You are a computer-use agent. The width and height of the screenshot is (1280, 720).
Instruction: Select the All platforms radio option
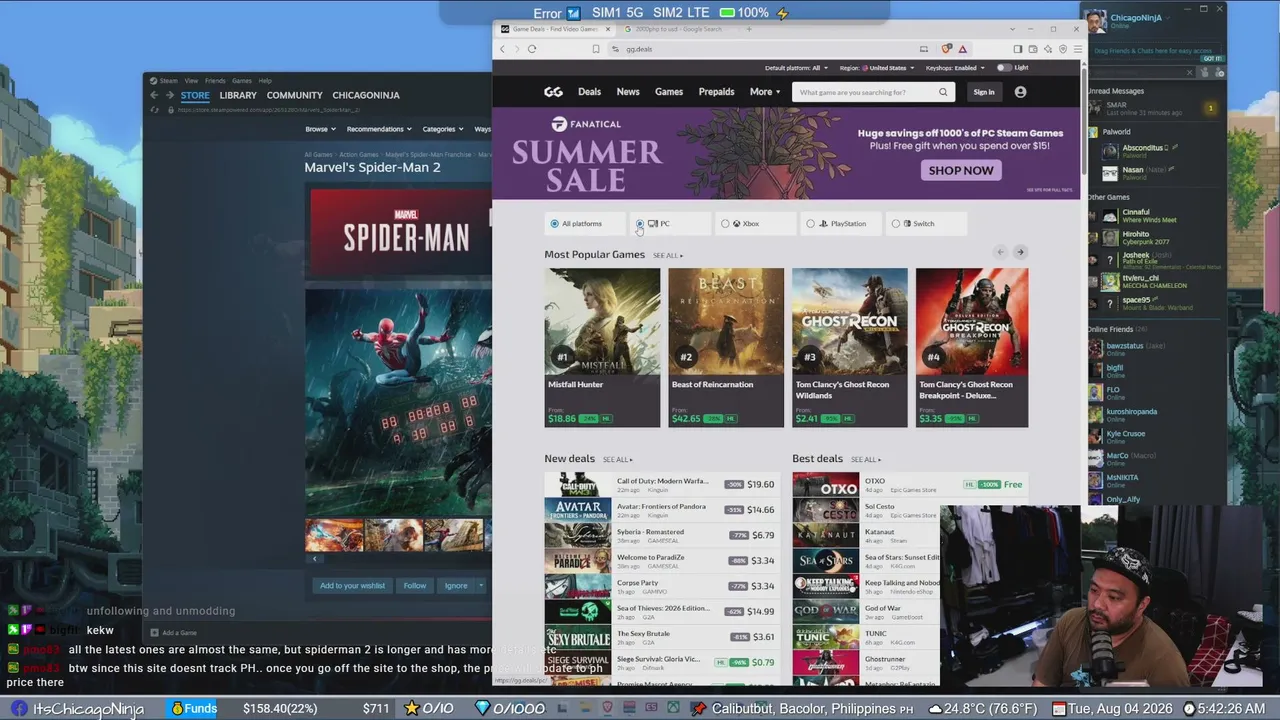(x=554, y=224)
